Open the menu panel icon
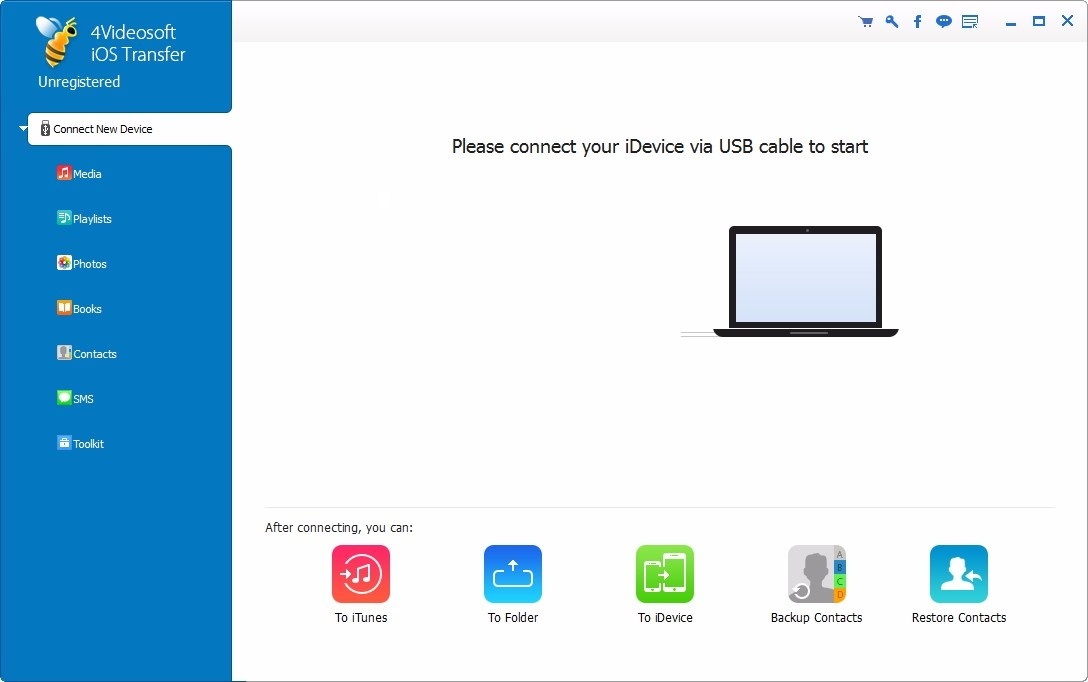Image resolution: width=1088 pixels, height=682 pixels. (x=969, y=20)
